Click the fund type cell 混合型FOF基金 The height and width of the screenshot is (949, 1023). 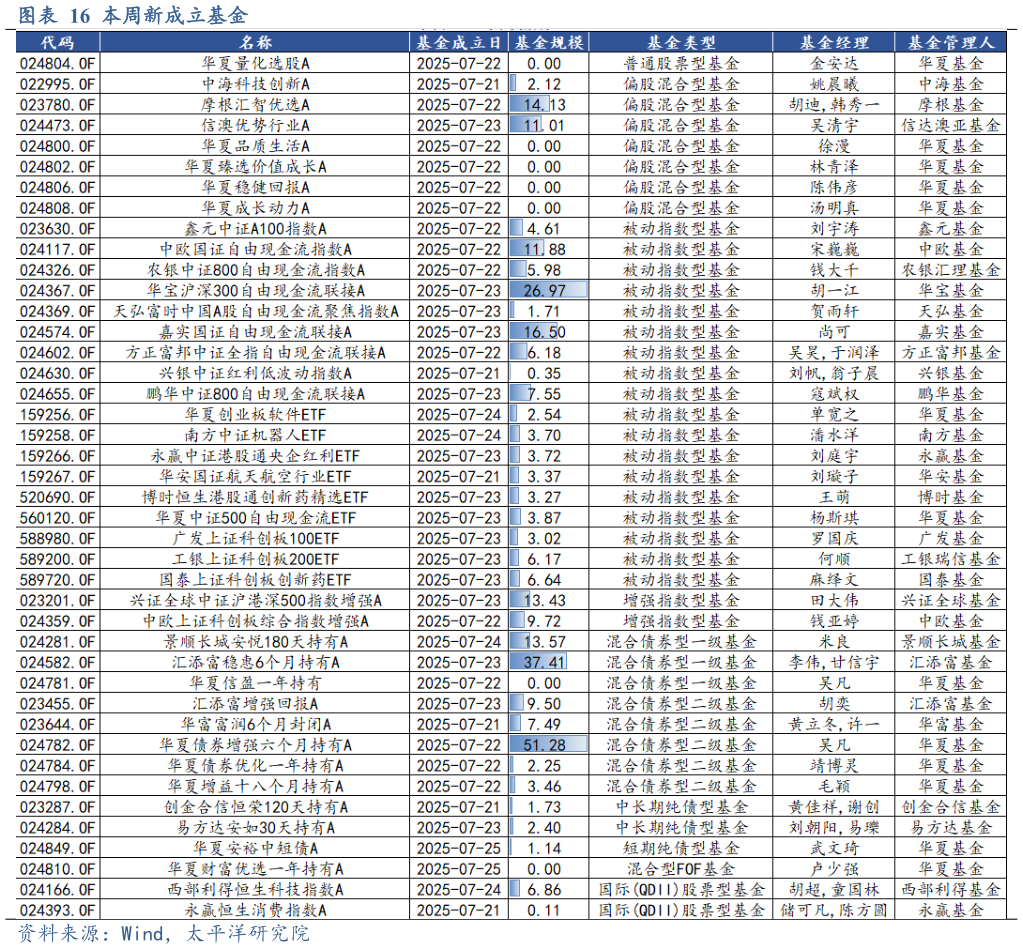pos(681,869)
